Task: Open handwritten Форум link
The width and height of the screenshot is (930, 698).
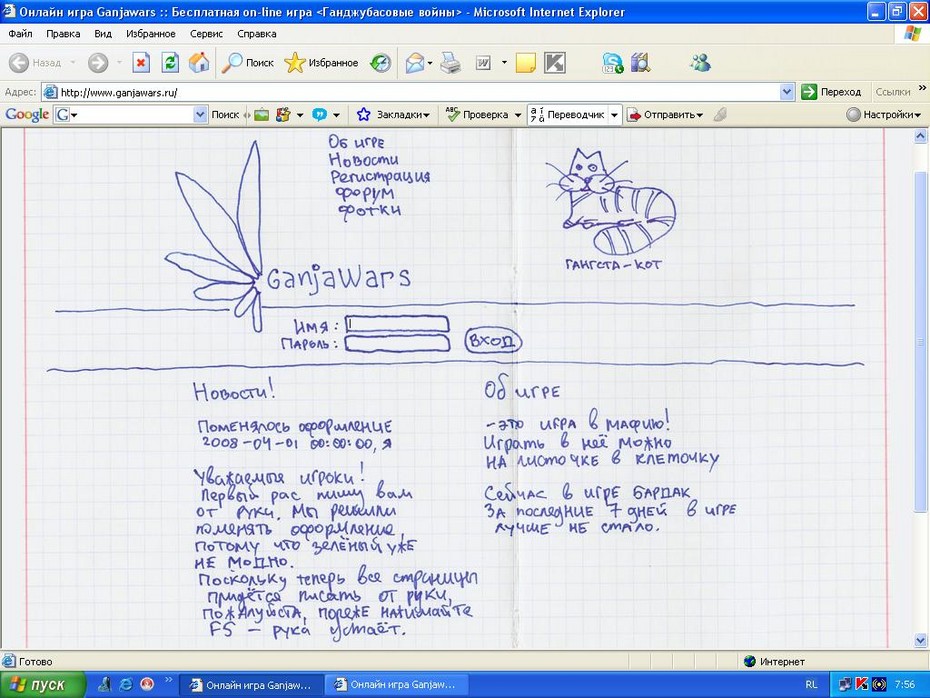Action: pyautogui.click(x=365, y=193)
